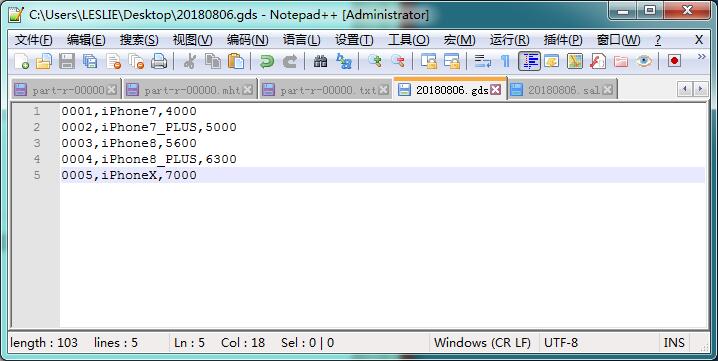Show the Function List panel icon
The height and width of the screenshot is (361, 718).
coord(598,61)
